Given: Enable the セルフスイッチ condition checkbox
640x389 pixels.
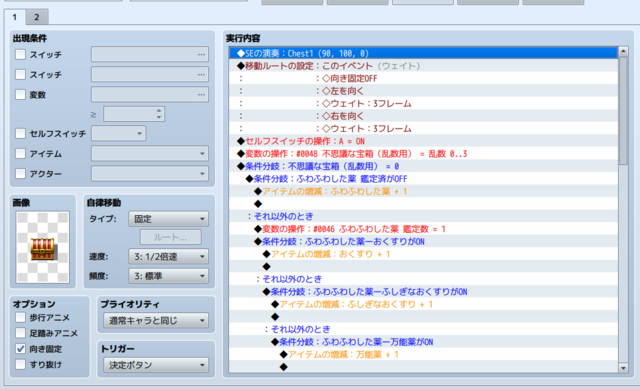Looking at the screenshot, I should click(x=20, y=133).
